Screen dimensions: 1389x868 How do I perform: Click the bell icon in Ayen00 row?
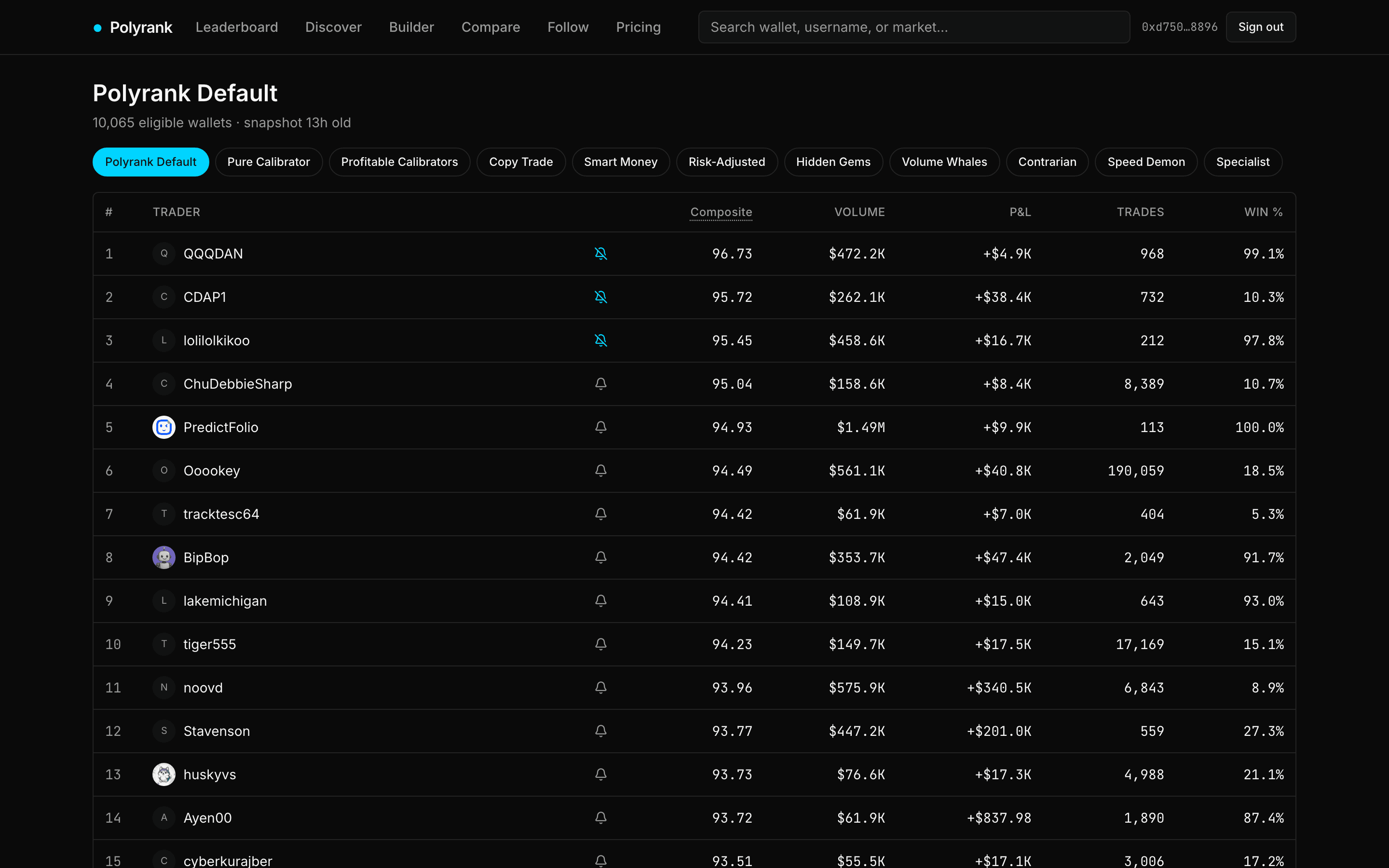pos(600,817)
